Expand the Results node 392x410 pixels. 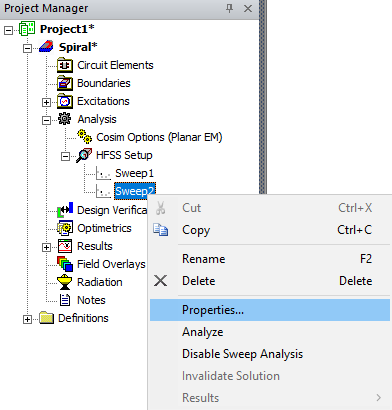pyautogui.click(x=46, y=247)
